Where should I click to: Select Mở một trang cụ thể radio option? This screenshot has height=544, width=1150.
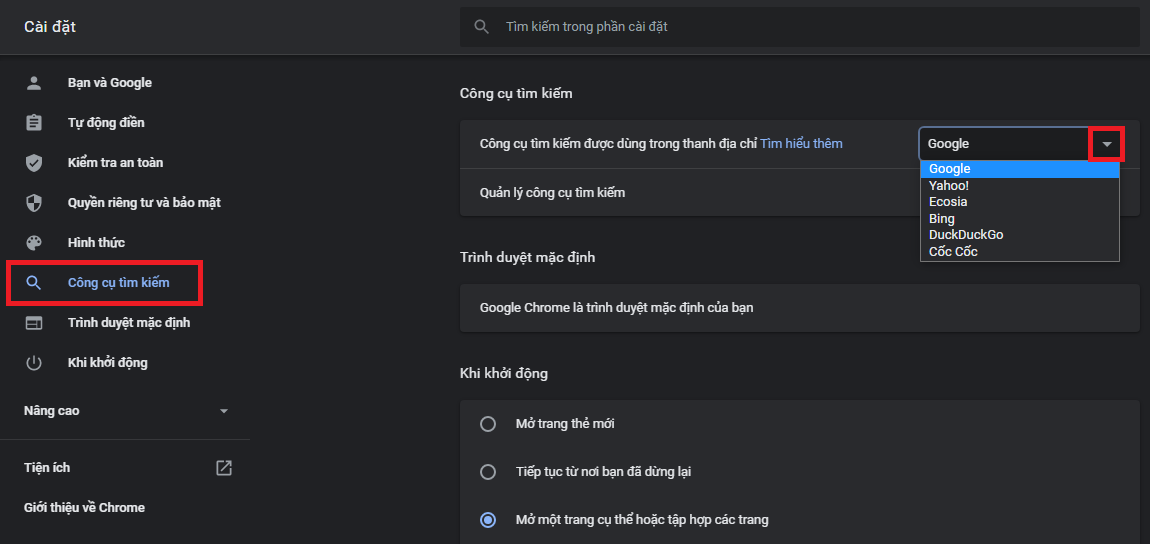click(488, 520)
